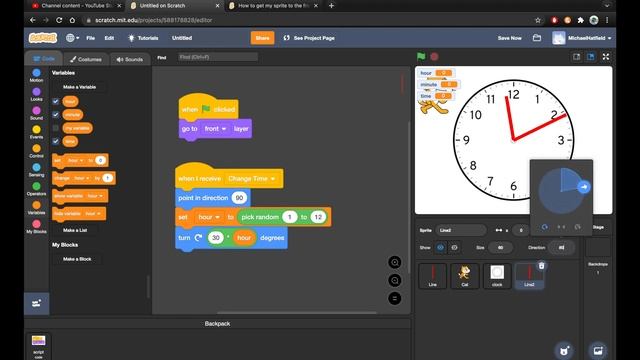640x360 pixels.
Task: Click the direction dial arrow handle
Action: point(584,187)
